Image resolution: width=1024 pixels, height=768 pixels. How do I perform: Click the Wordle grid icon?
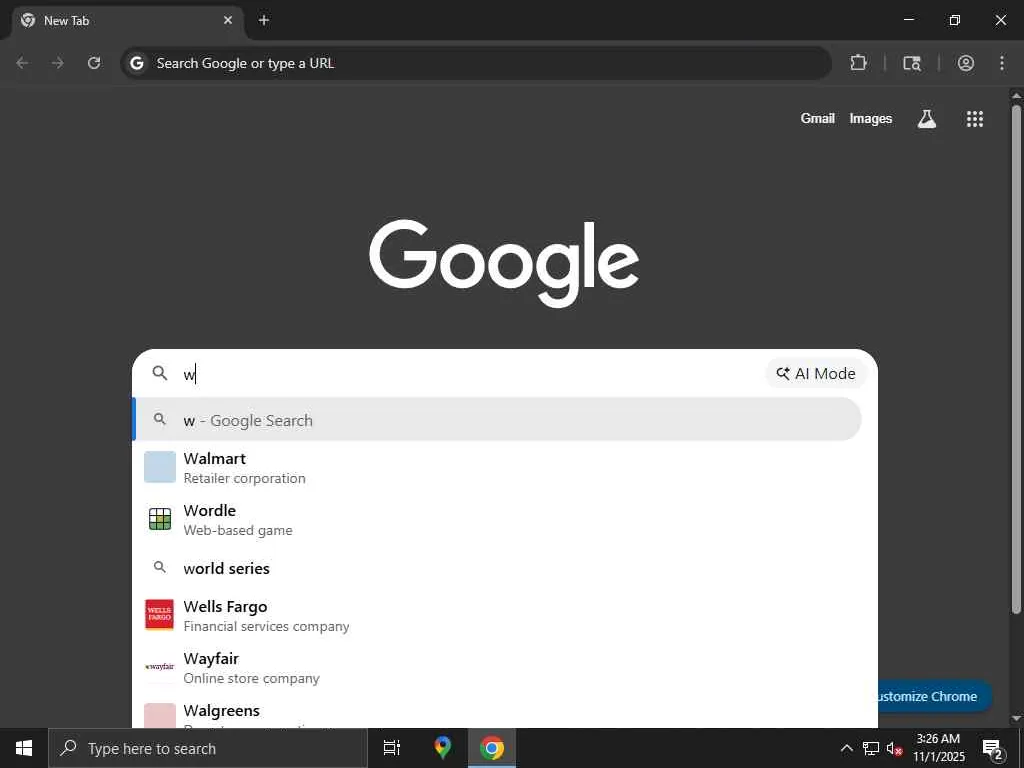pyautogui.click(x=160, y=519)
